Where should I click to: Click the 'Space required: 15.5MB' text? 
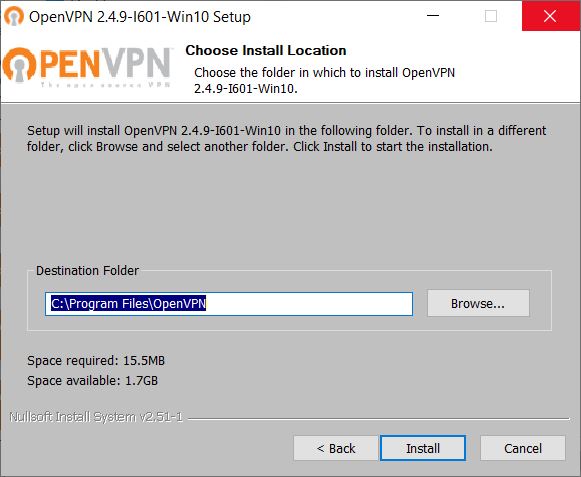tap(96, 360)
